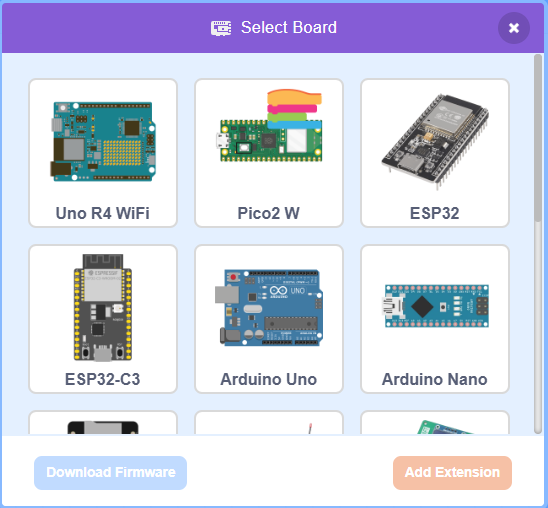Pick the Arduino Nano board picture
The width and height of the screenshot is (548, 508).
click(x=435, y=306)
